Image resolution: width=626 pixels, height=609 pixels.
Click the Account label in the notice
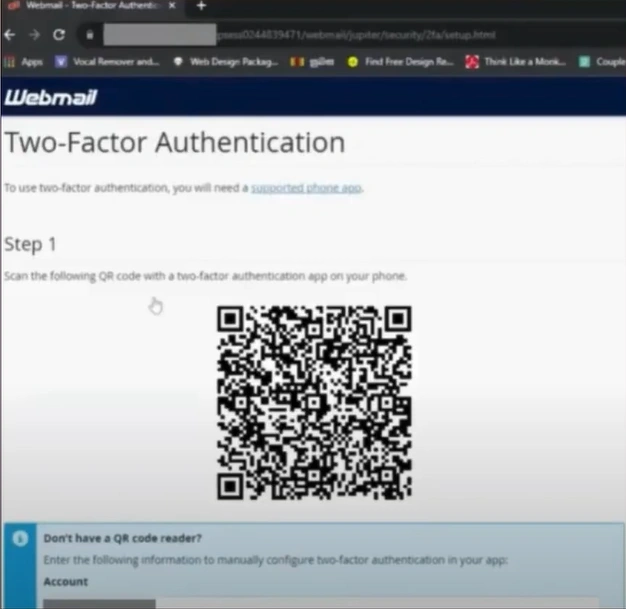[x=66, y=581]
